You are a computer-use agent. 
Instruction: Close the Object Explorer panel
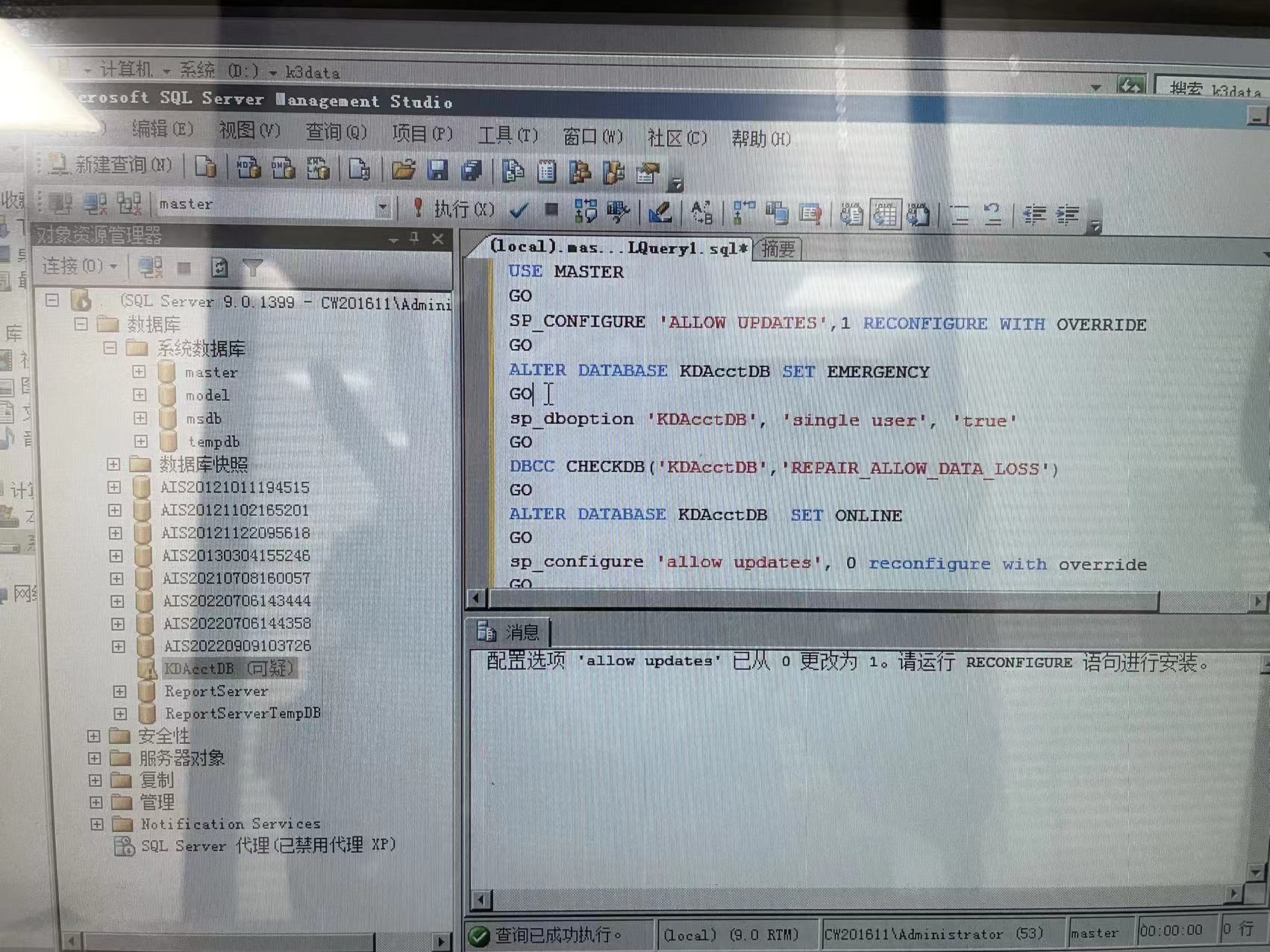pos(438,239)
